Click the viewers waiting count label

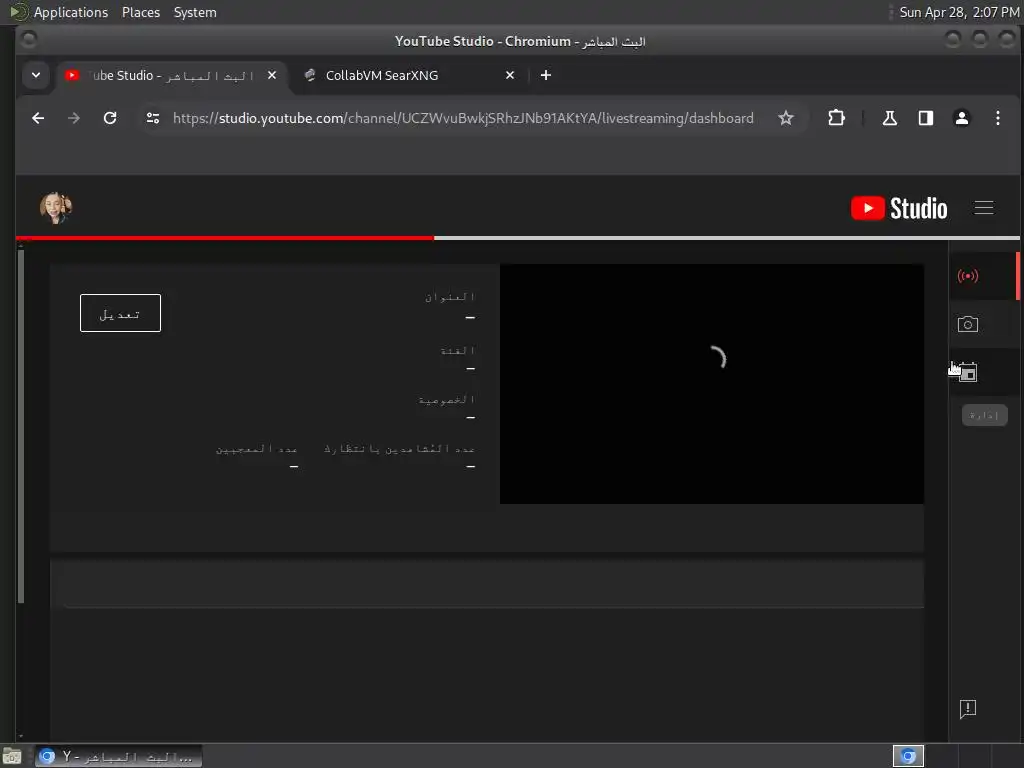click(x=399, y=449)
